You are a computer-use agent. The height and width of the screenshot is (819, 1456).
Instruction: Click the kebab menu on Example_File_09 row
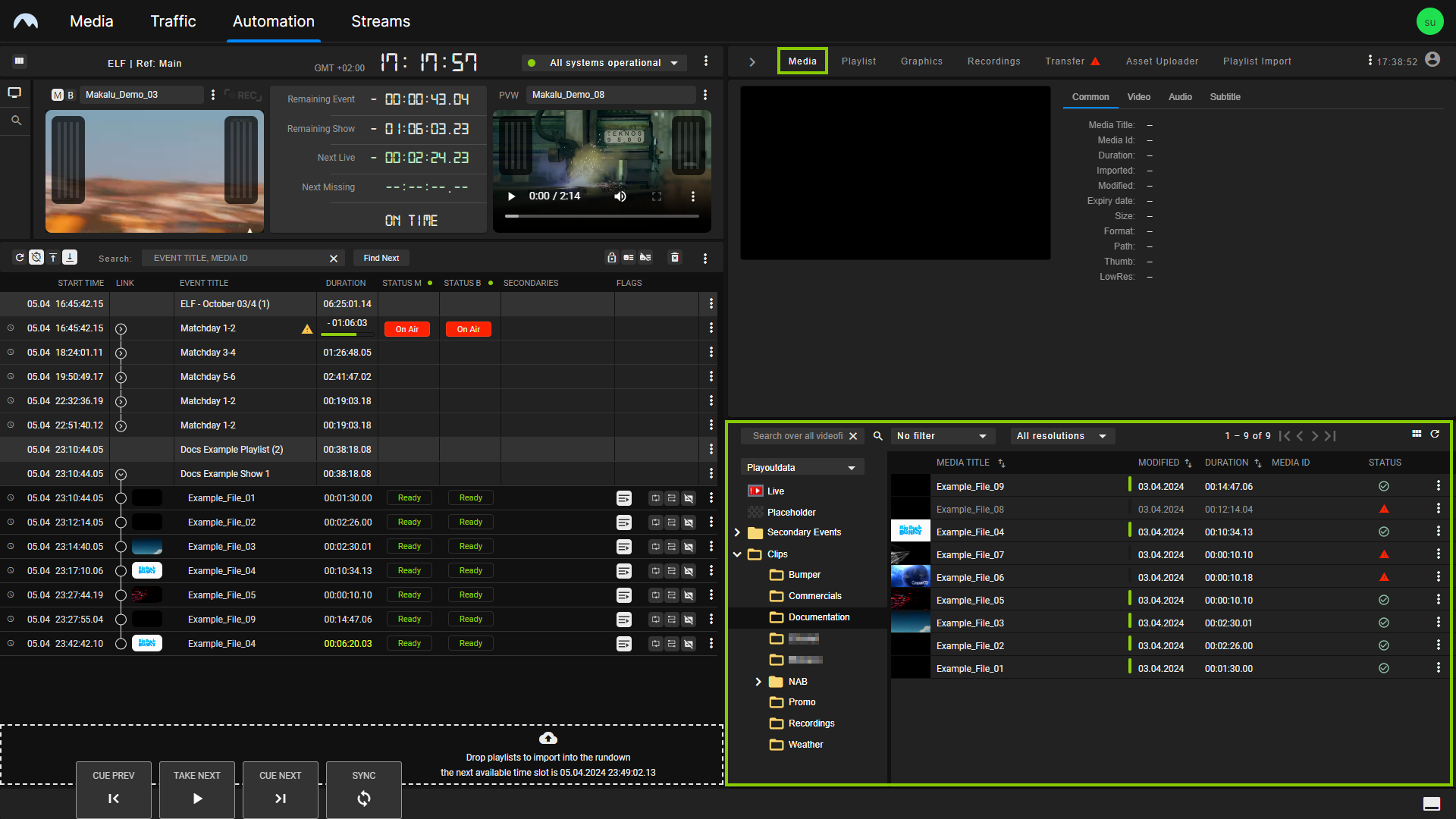pos(1439,486)
